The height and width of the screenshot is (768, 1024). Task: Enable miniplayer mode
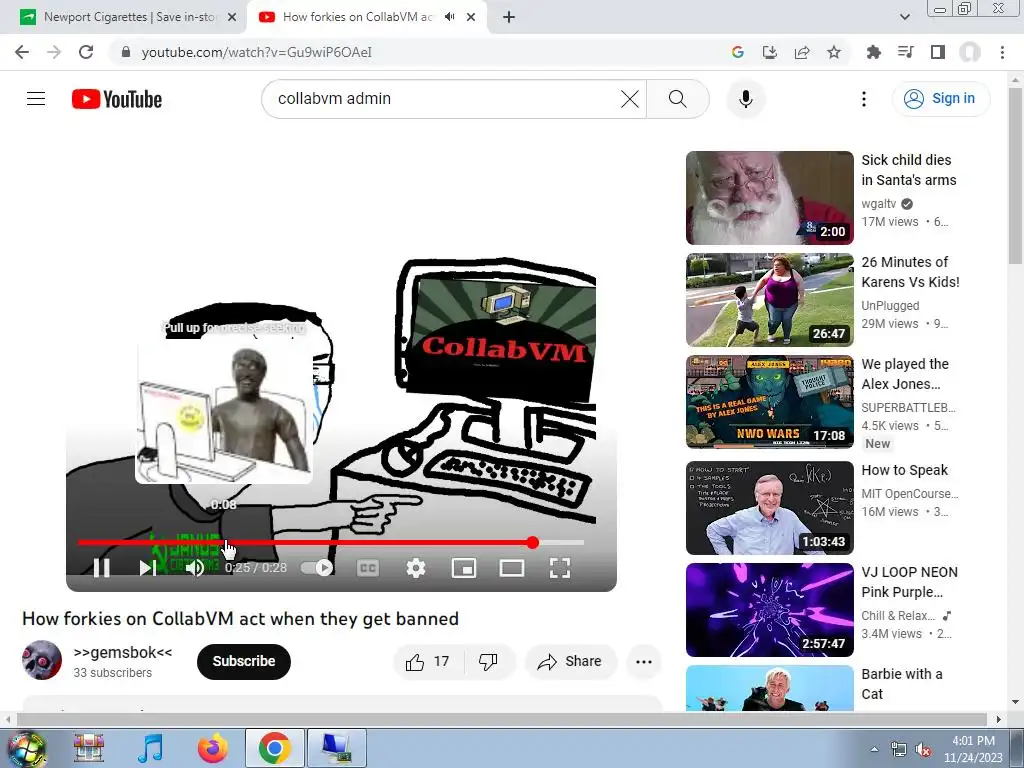(464, 568)
